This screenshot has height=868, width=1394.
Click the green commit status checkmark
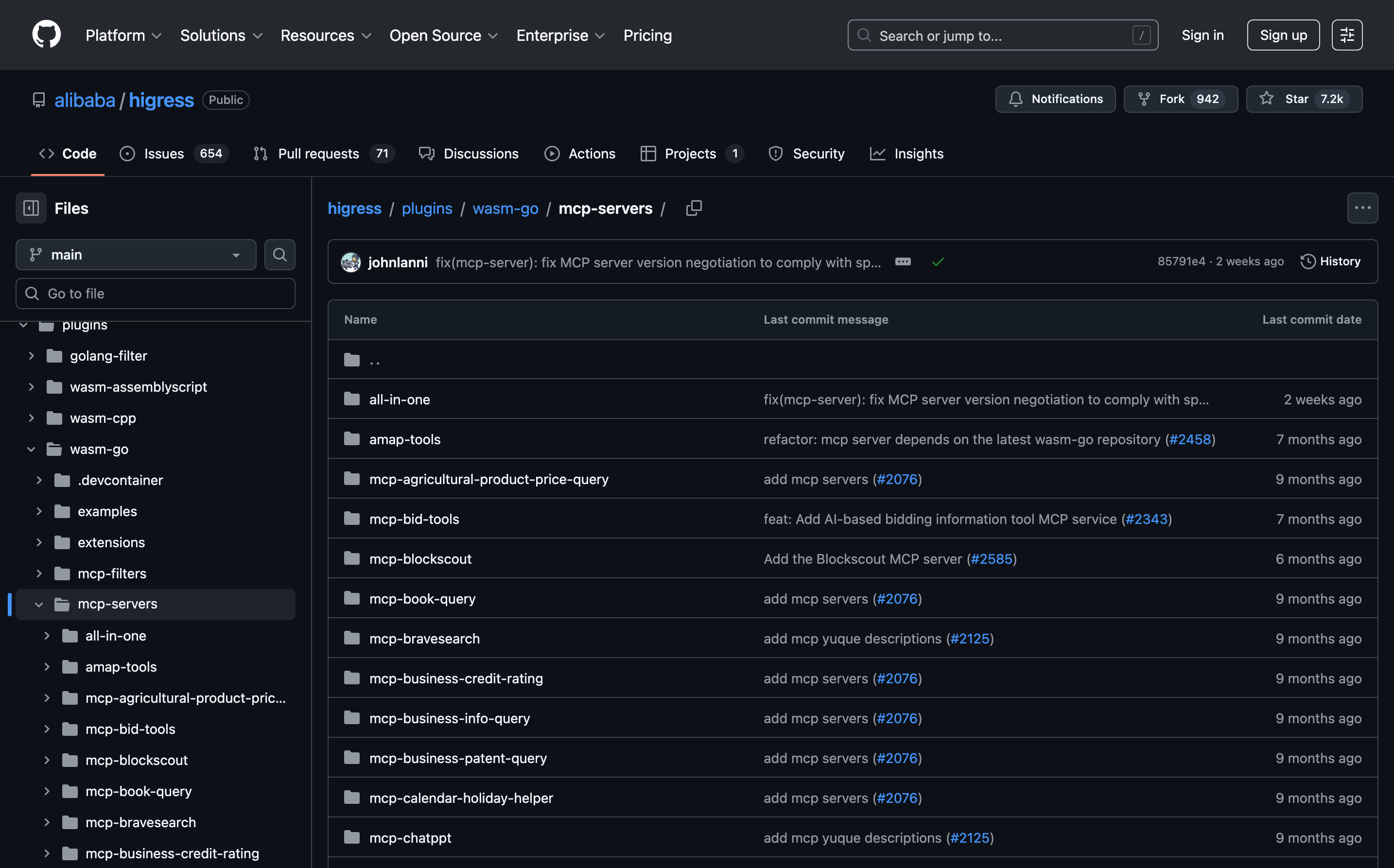tap(938, 262)
